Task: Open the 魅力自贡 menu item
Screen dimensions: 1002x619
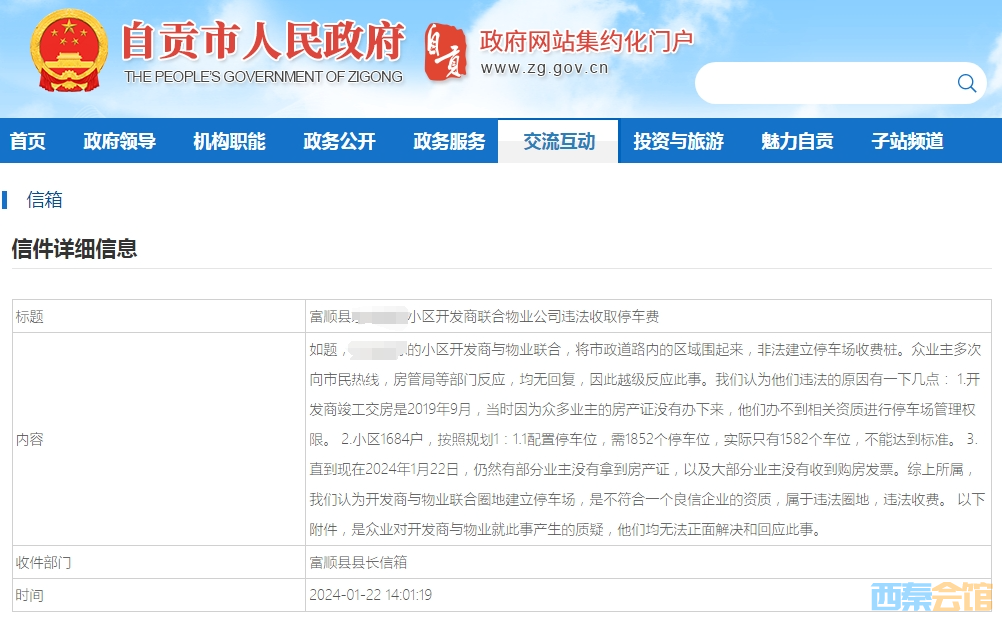Action: pos(797,141)
